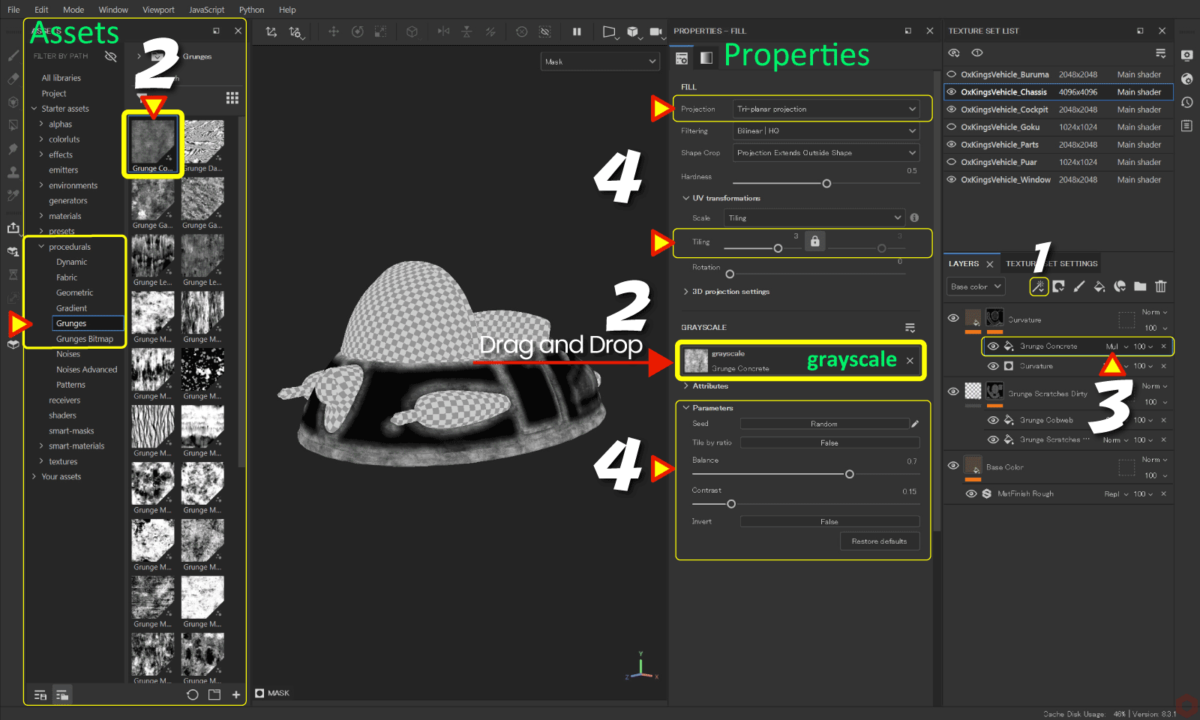Open the JavaScript menu
Screen dimensions: 1200x720
coord(206,9)
